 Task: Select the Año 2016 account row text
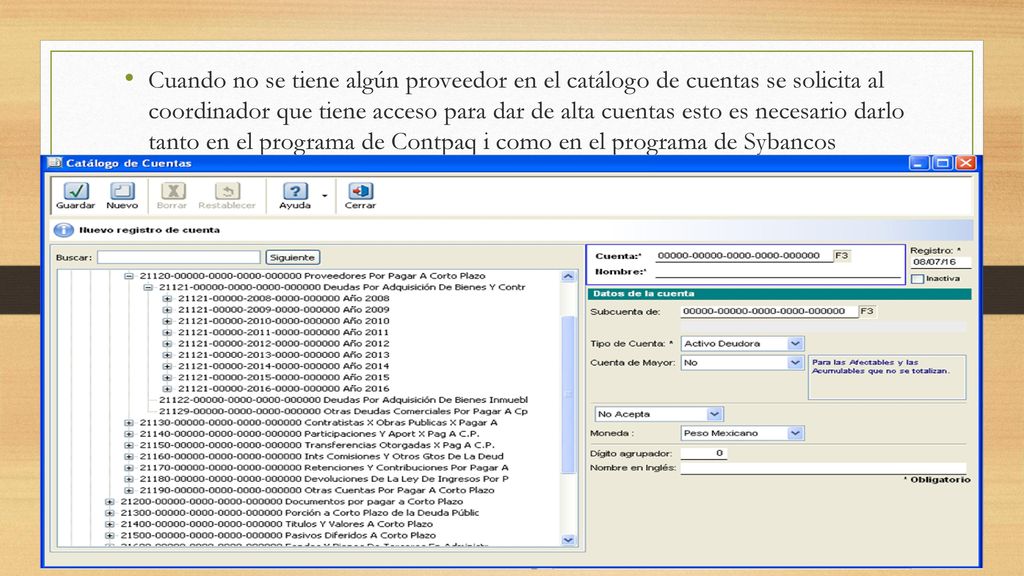click(283, 389)
